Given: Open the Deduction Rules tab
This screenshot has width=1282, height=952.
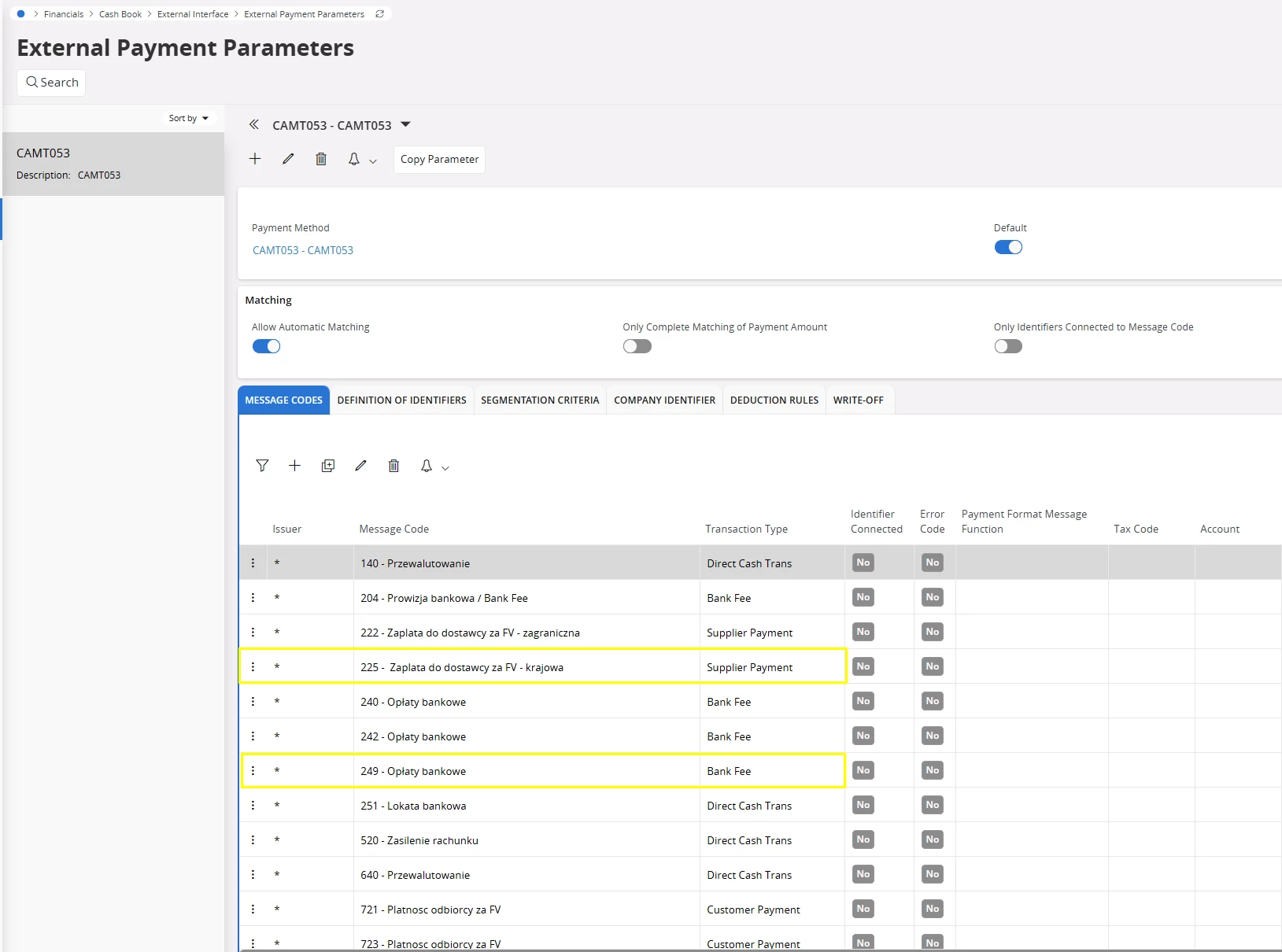Looking at the screenshot, I should coord(774,400).
